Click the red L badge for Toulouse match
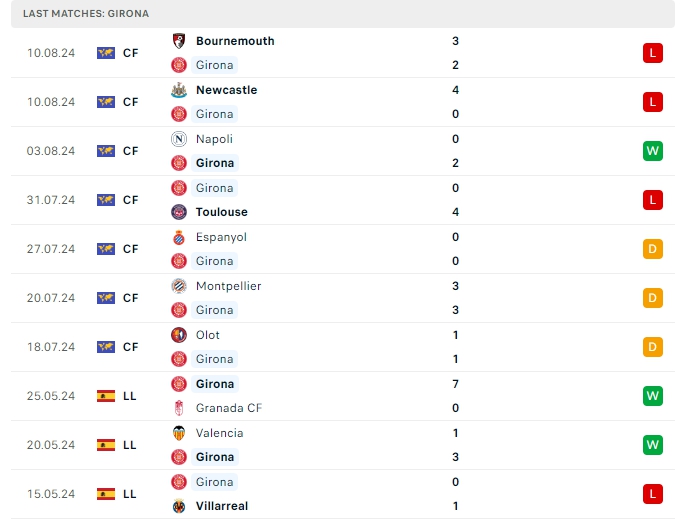 pyautogui.click(x=653, y=200)
